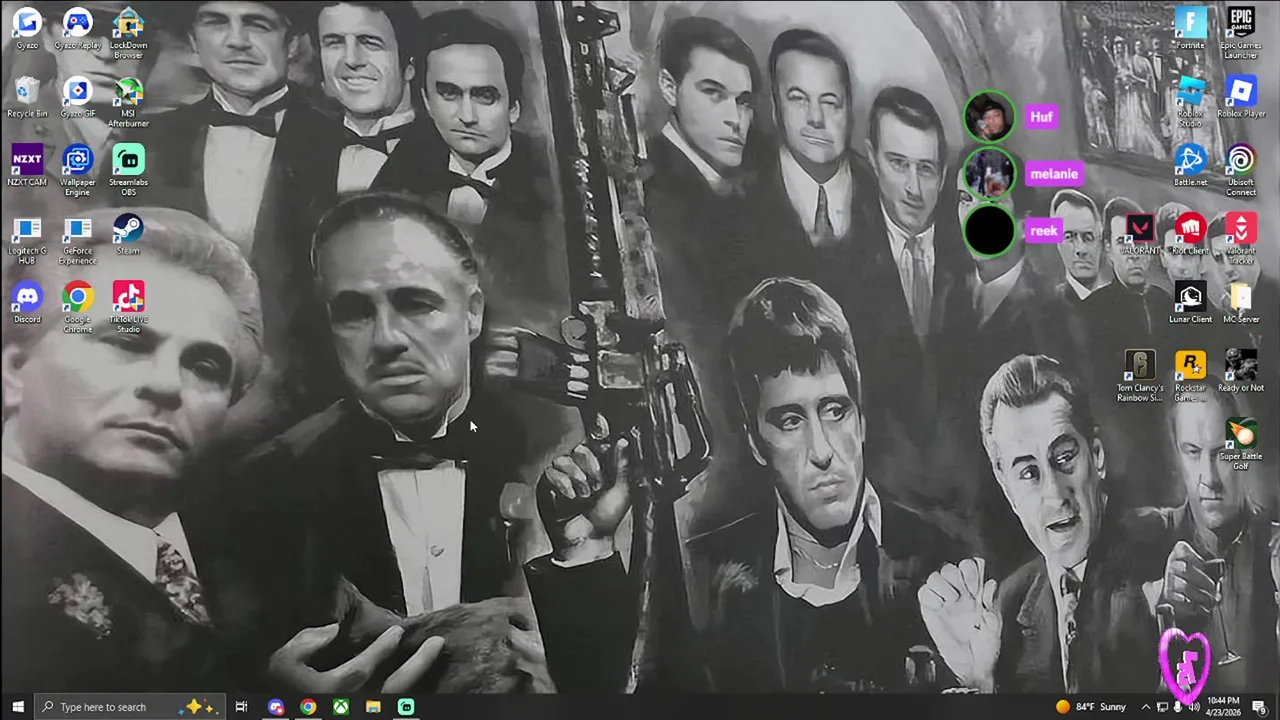Launch Ubisoft Connect from the desktop
The height and width of the screenshot is (720, 1280).
coord(1241,170)
